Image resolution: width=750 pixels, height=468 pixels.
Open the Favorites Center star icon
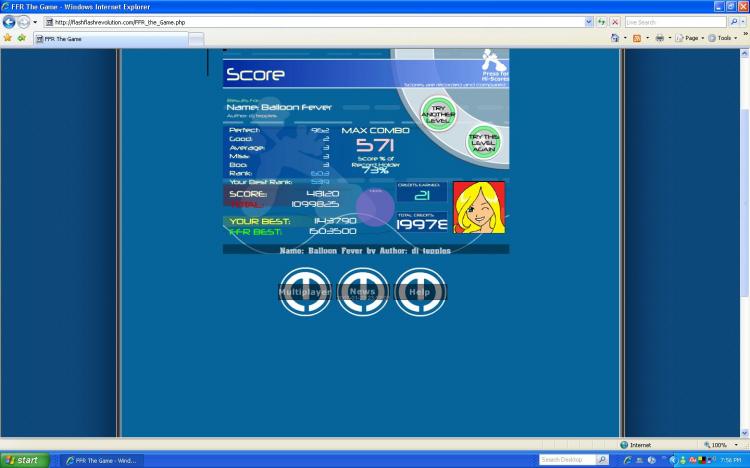click(8, 38)
